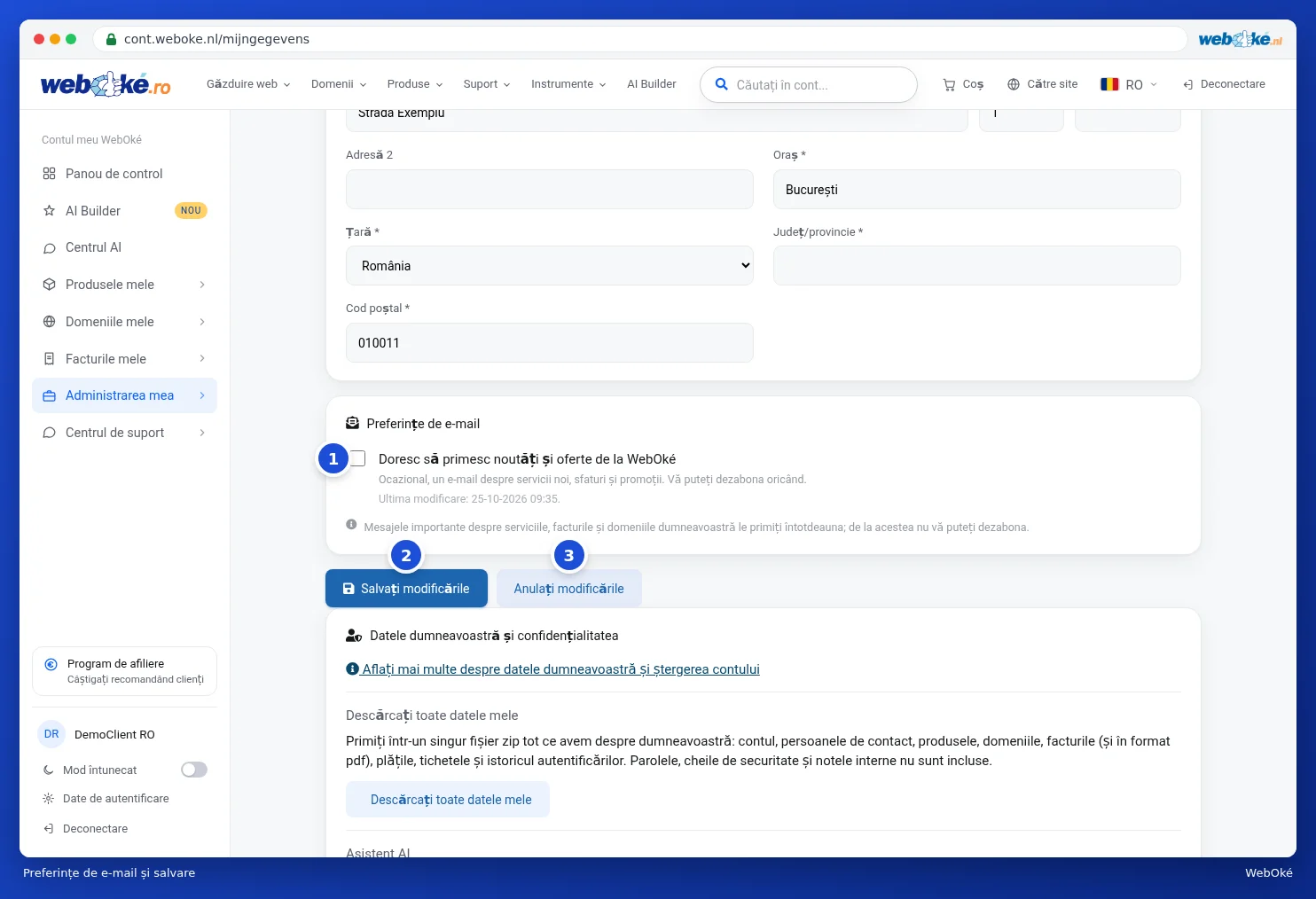Click the Romanian flag language icon
1316x899 pixels.
coord(1109,84)
